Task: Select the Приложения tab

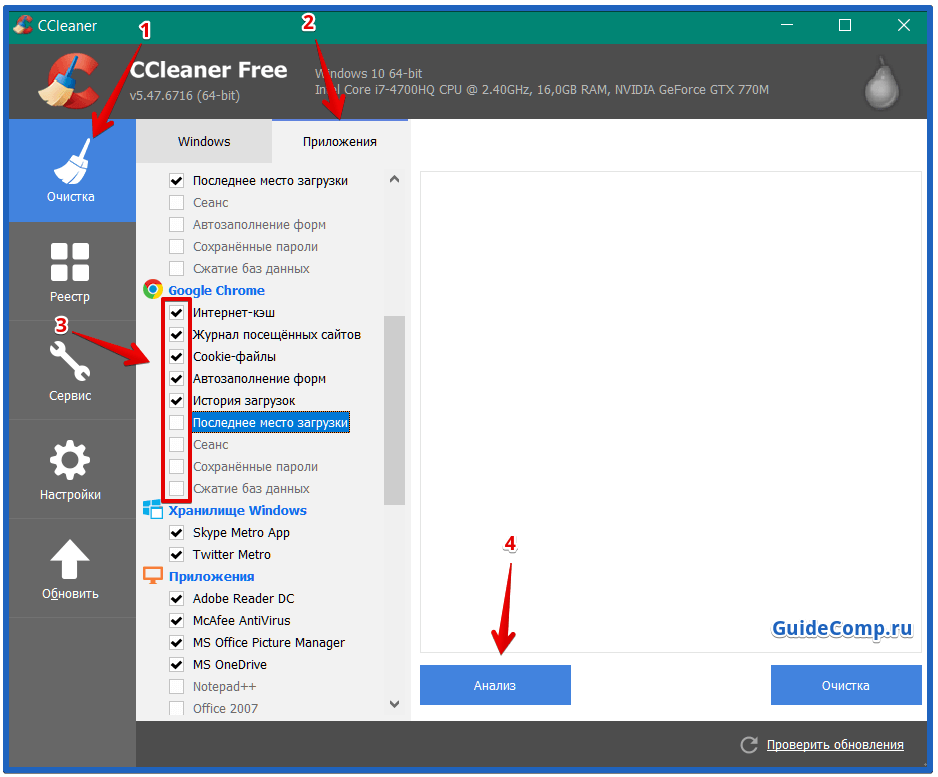Action: tap(340, 141)
